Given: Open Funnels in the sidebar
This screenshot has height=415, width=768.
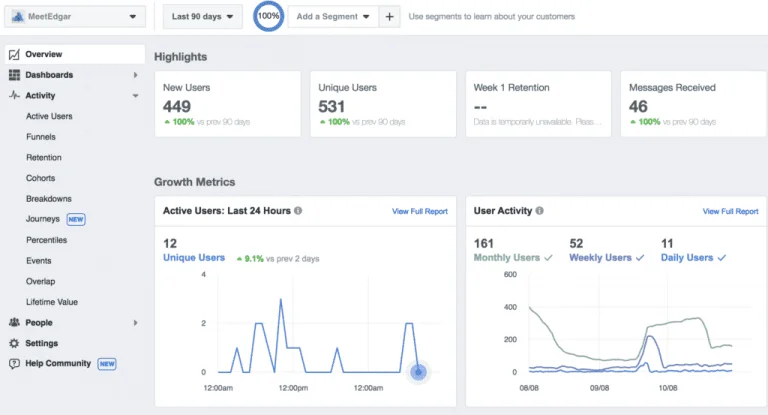Looking at the screenshot, I should point(41,137).
